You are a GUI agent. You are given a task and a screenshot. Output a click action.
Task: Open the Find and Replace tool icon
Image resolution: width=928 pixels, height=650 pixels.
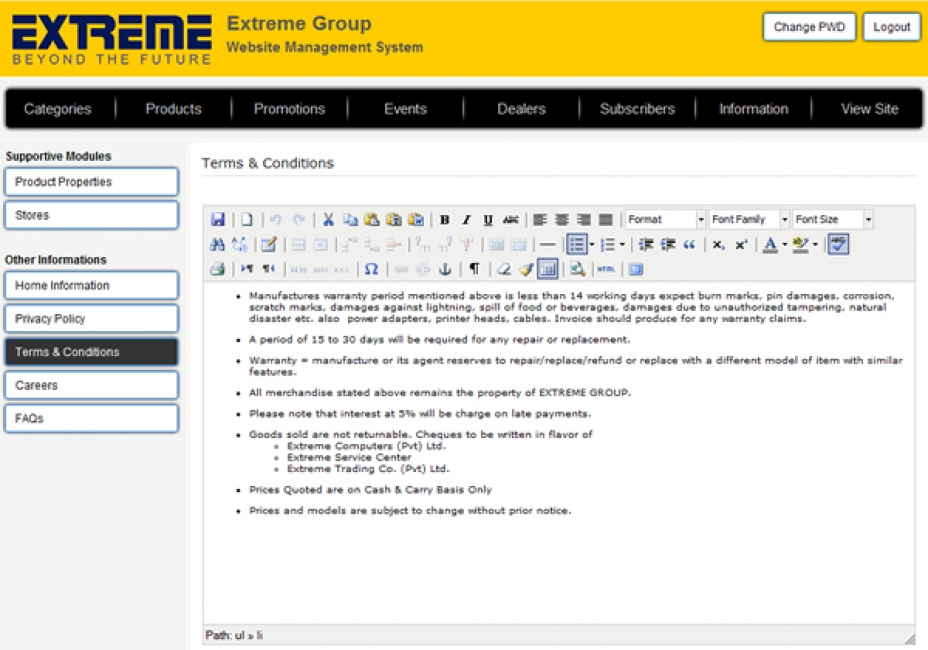point(240,244)
